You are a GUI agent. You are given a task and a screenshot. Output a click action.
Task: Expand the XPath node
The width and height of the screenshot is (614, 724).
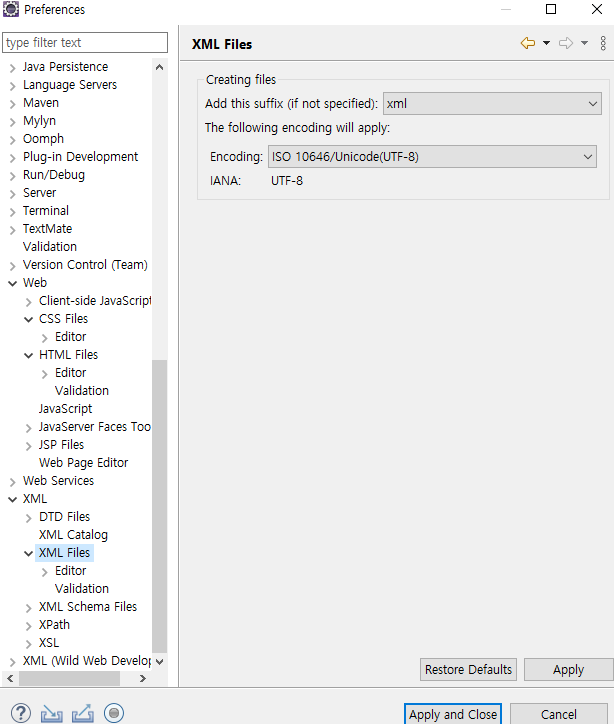29,626
